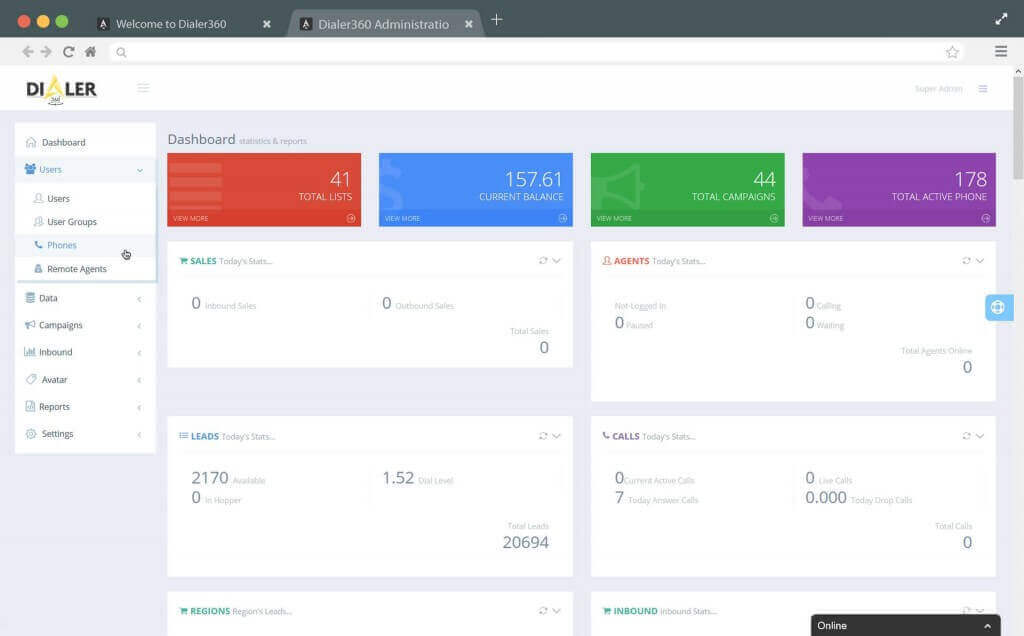
Task: Switch to the Welcome to Dialer360 tab
Action: coord(170,22)
